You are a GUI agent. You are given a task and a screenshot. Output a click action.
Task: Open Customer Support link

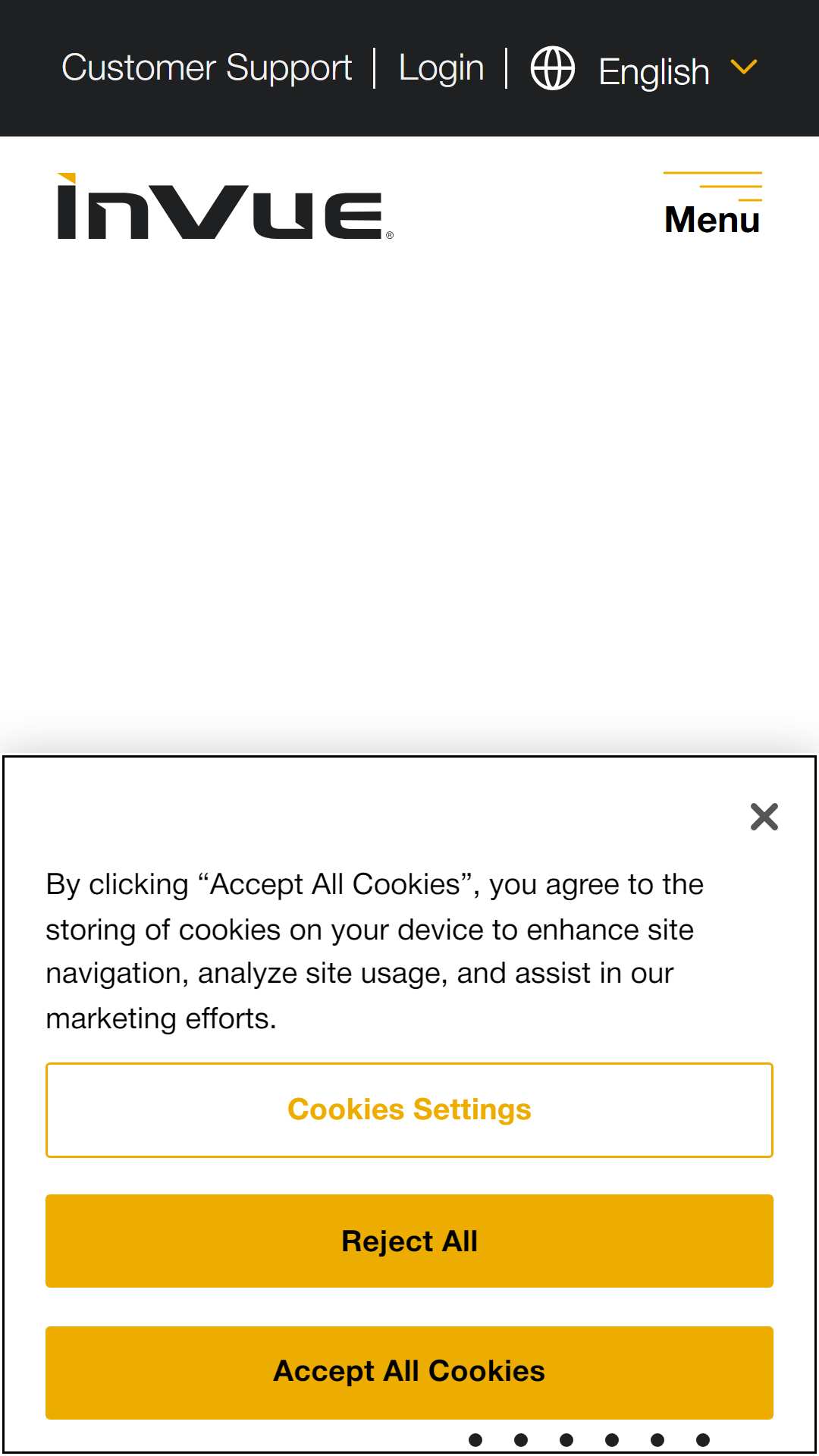click(x=206, y=68)
